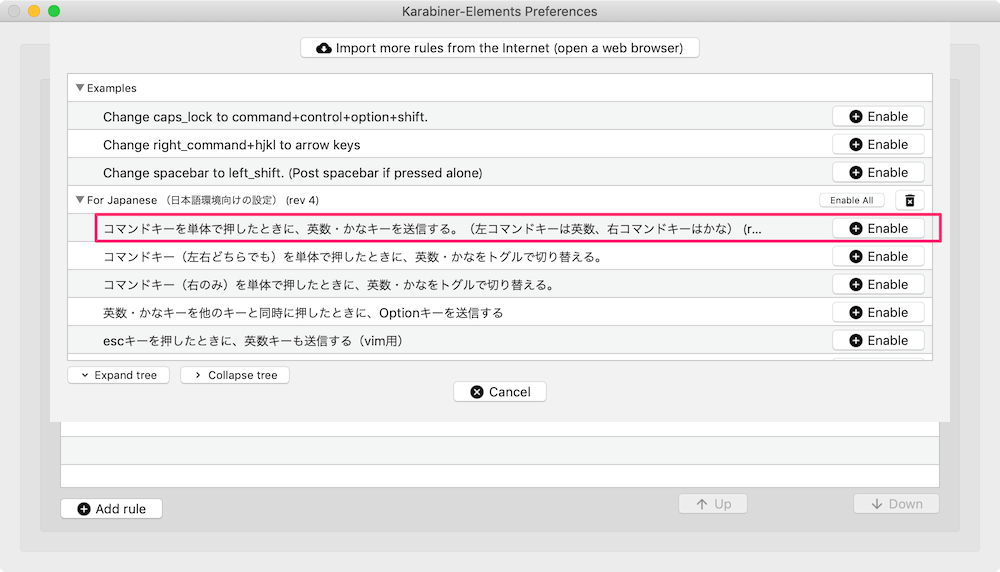Image resolution: width=1000 pixels, height=572 pixels.
Task: Collapse the Examples group triangle
Action: (x=80, y=87)
